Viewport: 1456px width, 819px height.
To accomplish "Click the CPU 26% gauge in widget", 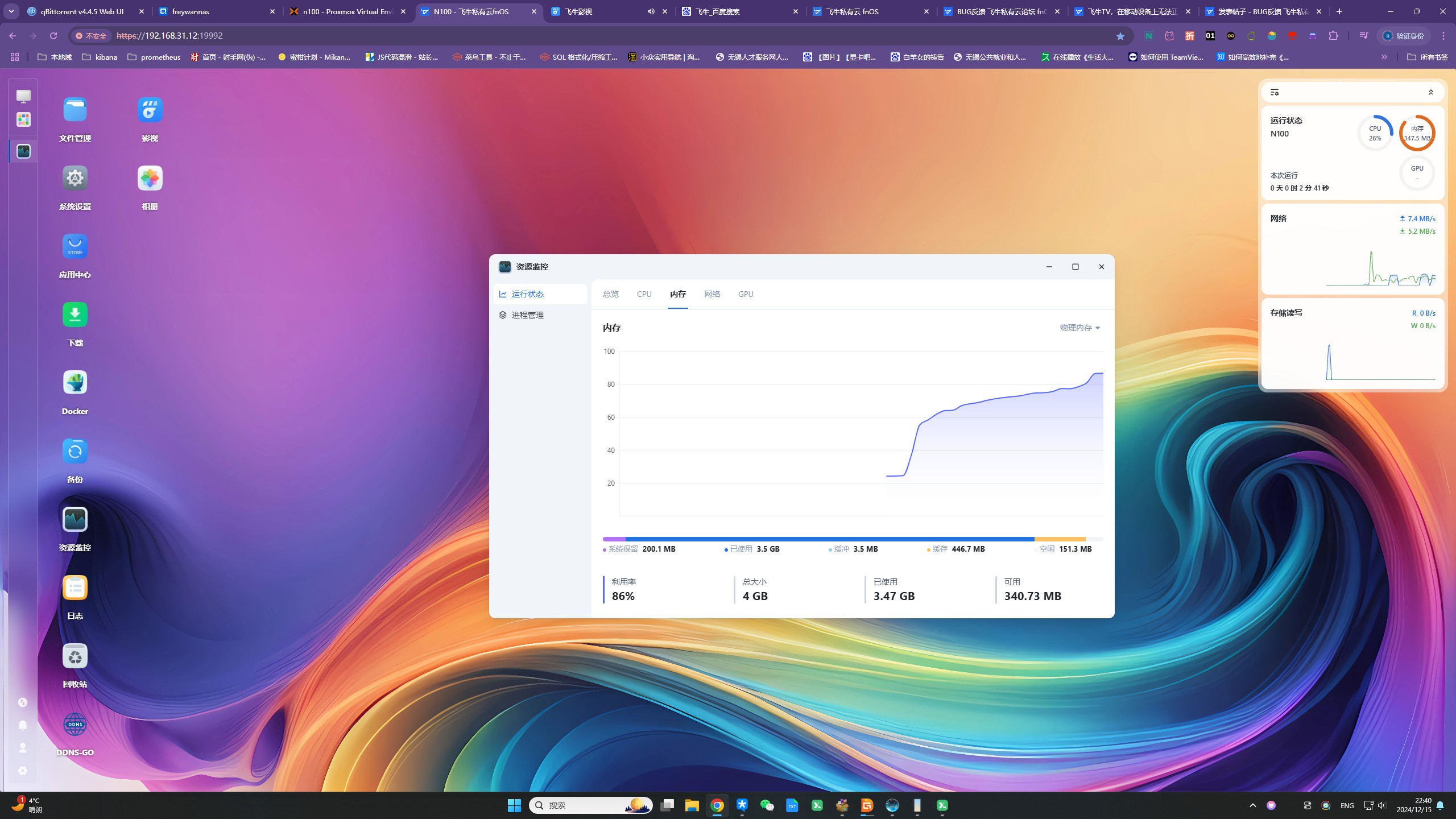I will [x=1375, y=133].
